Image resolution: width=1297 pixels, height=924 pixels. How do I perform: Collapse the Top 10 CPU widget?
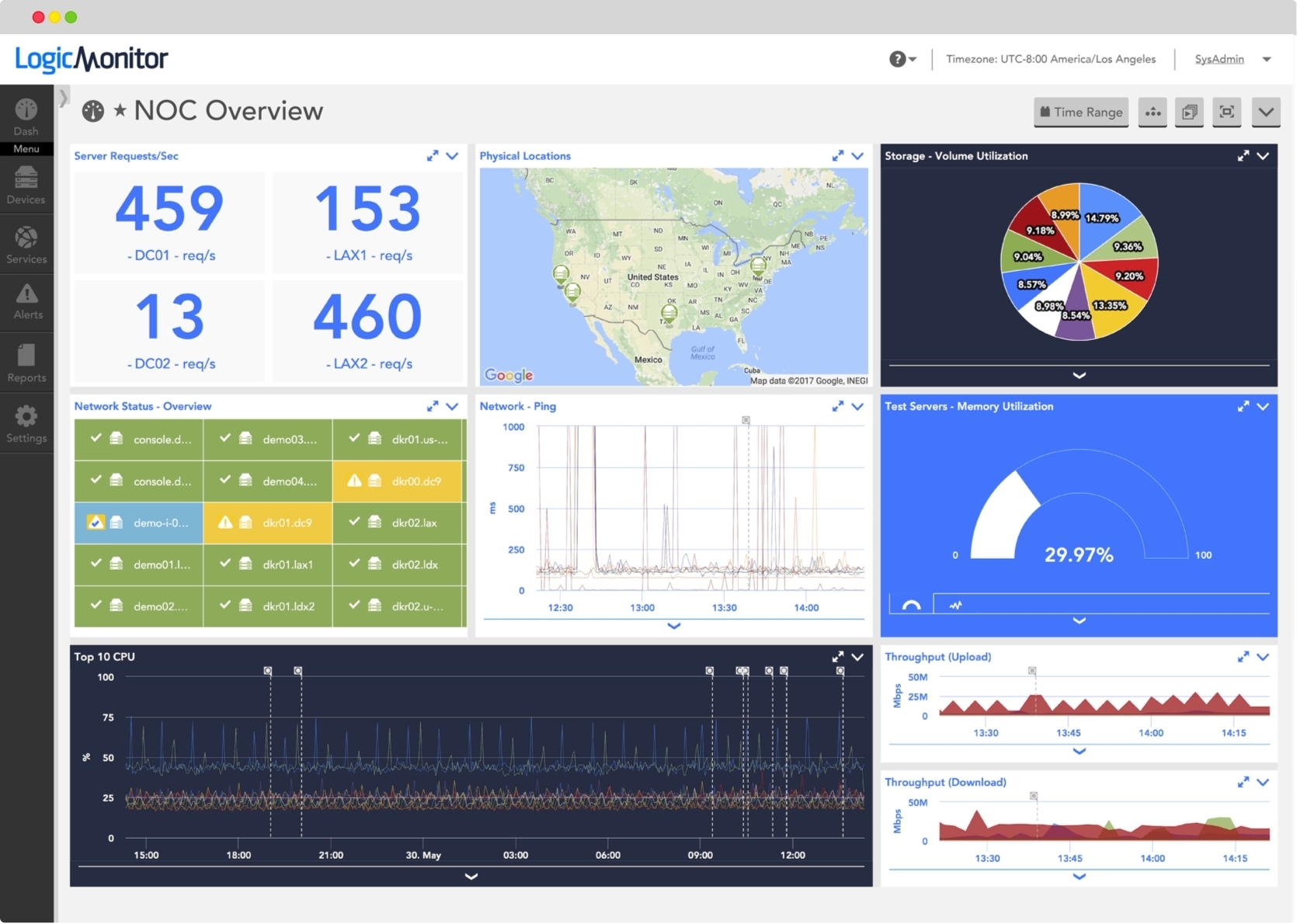pyautogui.click(x=858, y=657)
